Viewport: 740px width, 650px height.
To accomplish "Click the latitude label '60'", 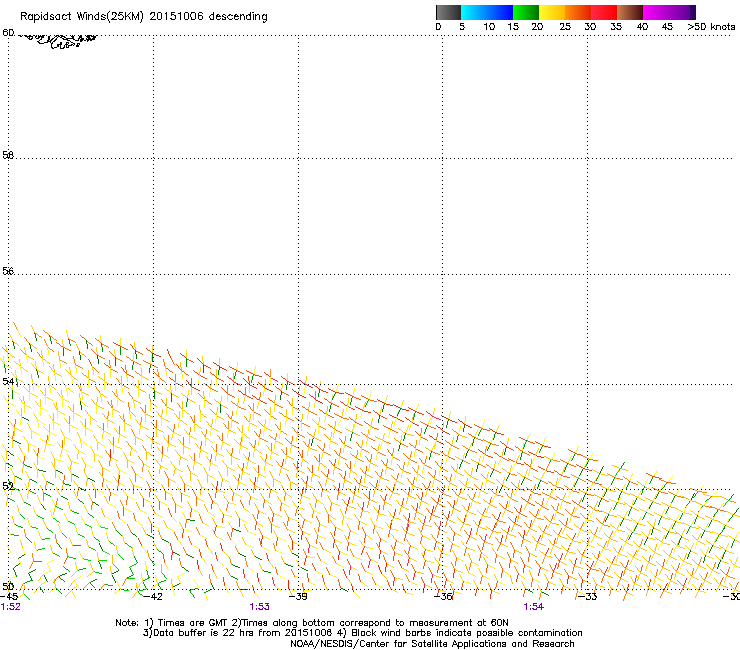I will [8, 33].
